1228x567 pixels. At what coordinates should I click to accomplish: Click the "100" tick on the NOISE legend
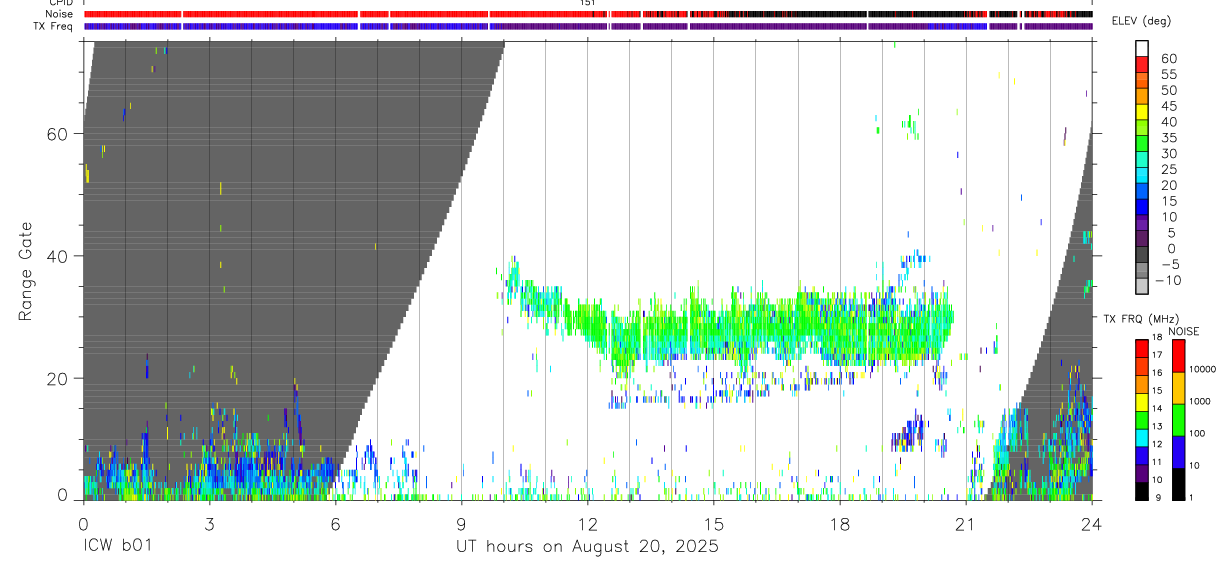coord(1197,433)
